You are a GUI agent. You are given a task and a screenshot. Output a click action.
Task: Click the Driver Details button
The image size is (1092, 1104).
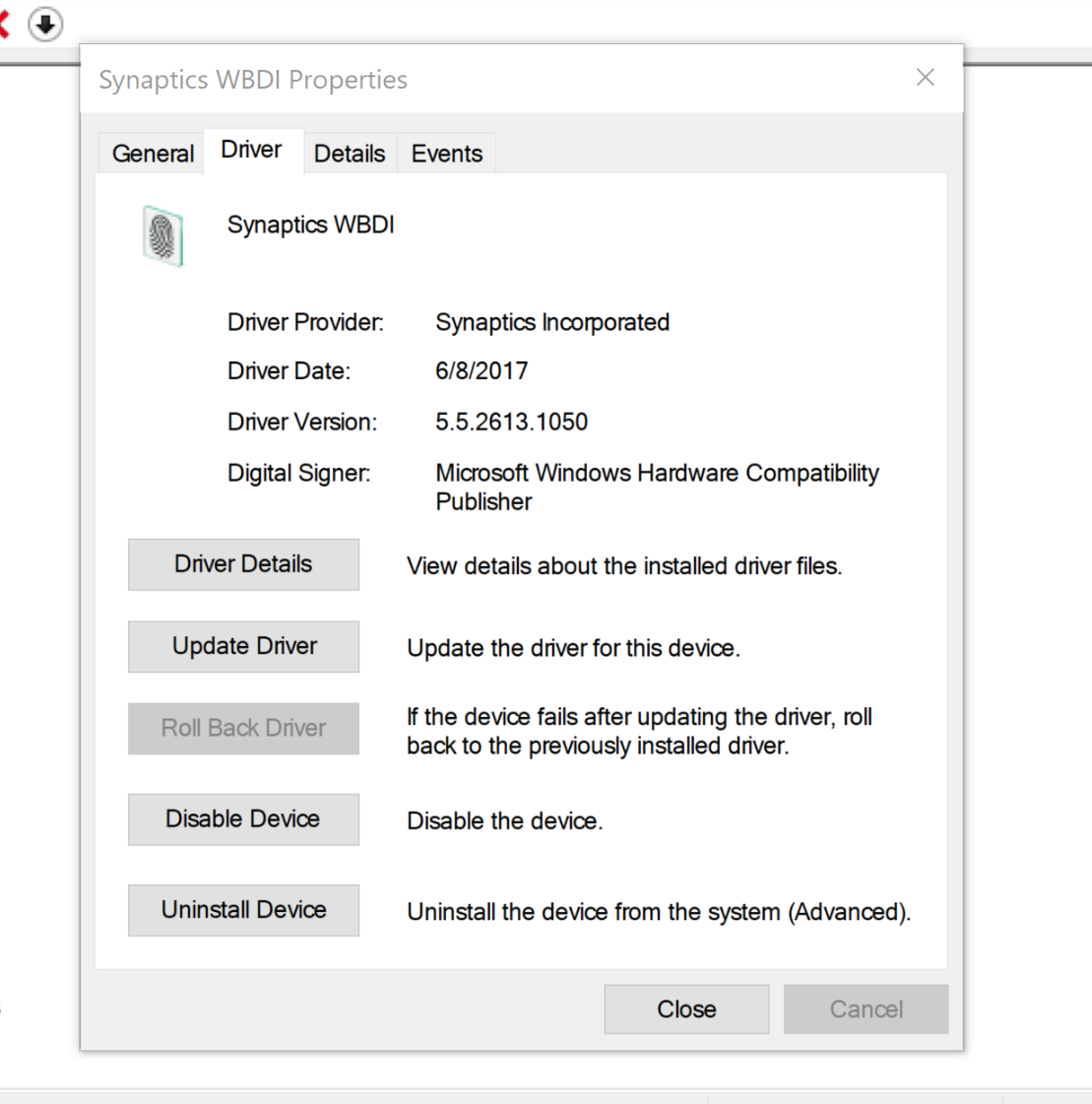tap(243, 564)
